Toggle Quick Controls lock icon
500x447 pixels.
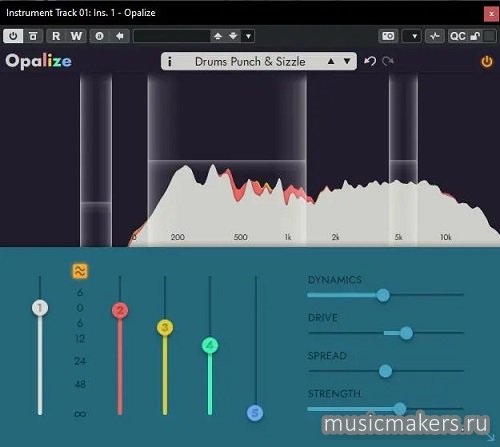(475, 36)
